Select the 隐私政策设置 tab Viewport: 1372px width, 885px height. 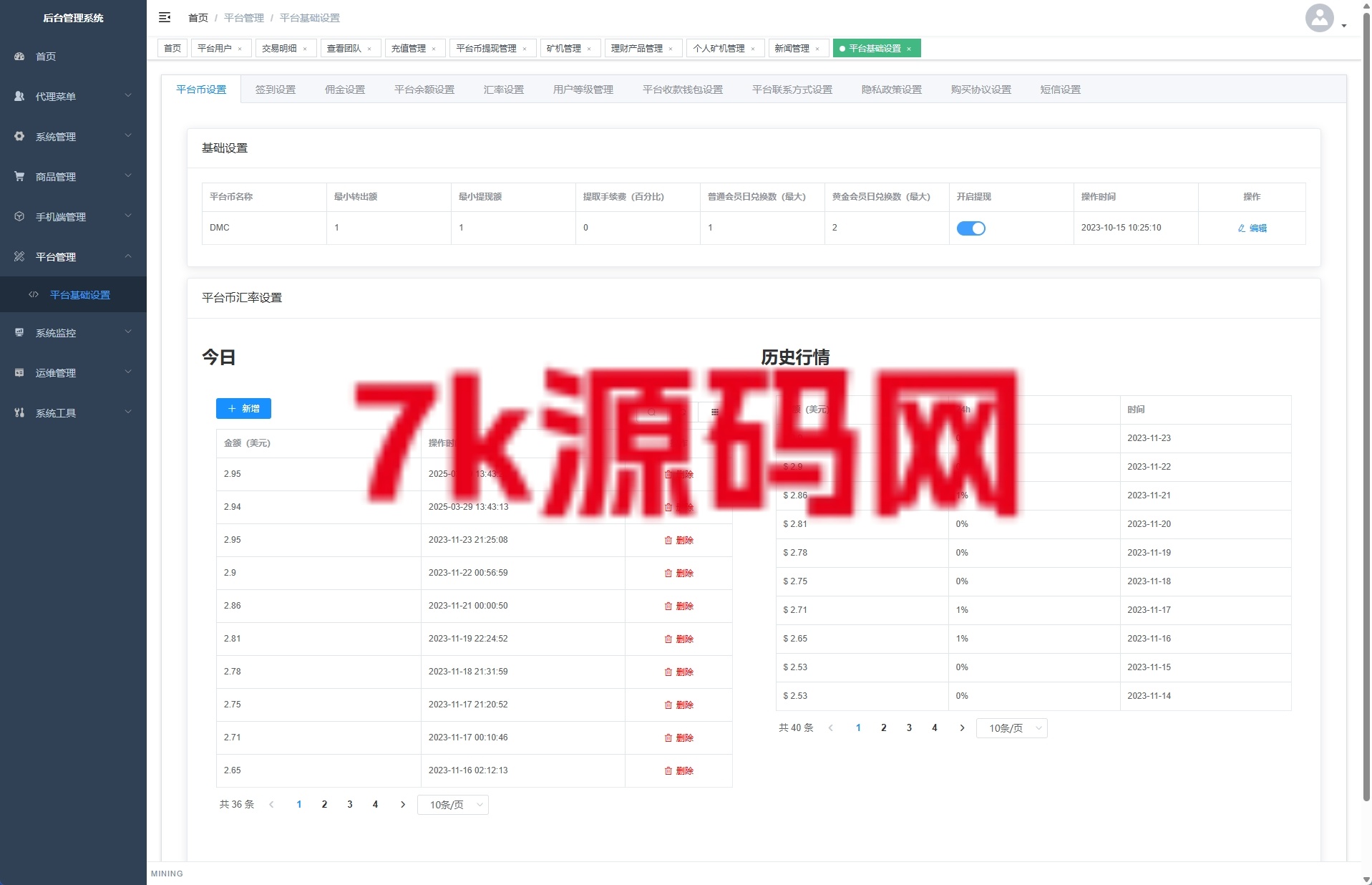coord(892,90)
